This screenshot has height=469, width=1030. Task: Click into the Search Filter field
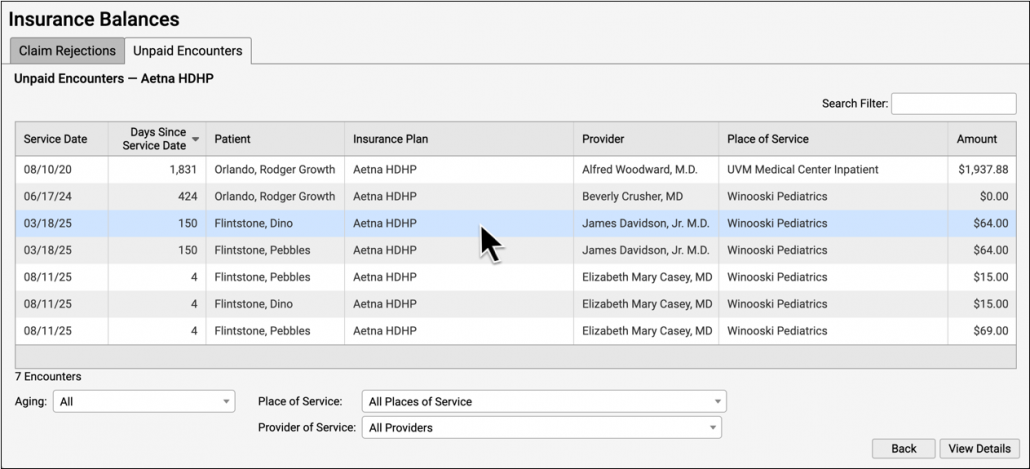tap(953, 104)
